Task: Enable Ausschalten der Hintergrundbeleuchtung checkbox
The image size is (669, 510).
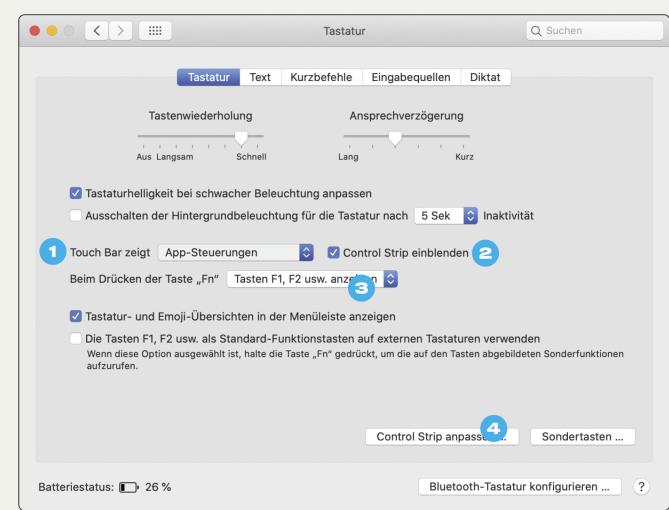Action: pyautogui.click(x=76, y=216)
